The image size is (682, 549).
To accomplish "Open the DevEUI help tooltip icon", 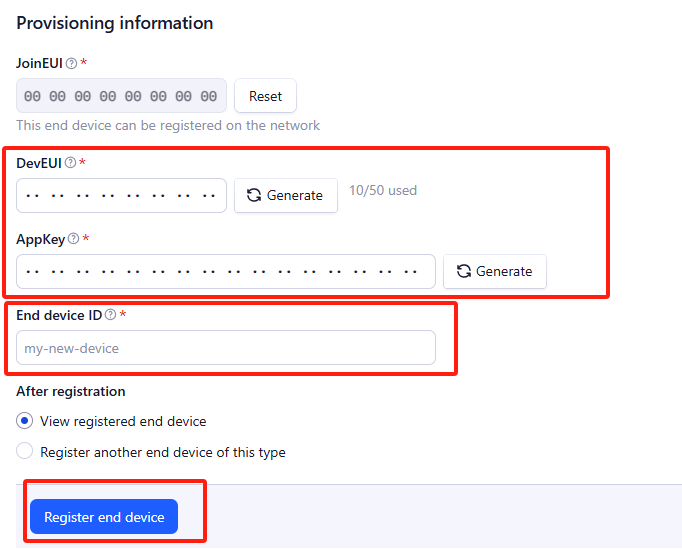I will click(70, 163).
